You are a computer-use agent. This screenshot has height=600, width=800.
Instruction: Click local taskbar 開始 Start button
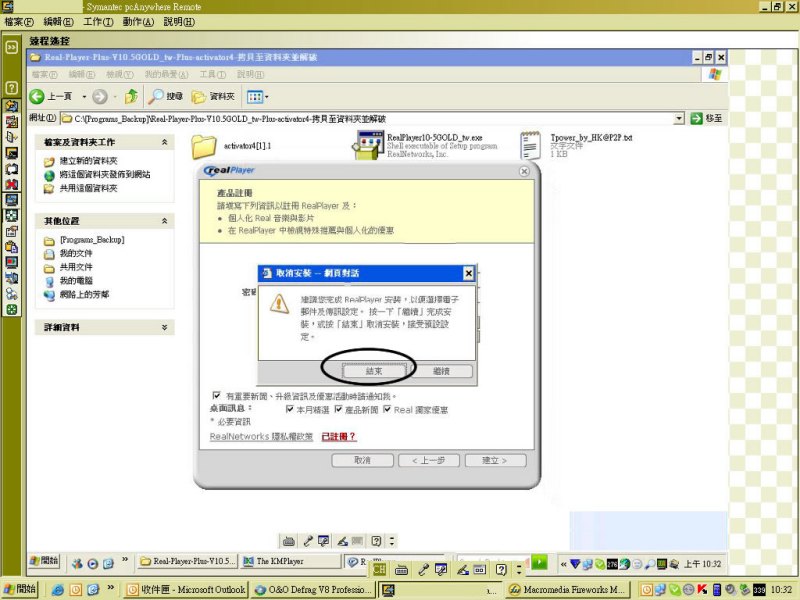(20, 589)
